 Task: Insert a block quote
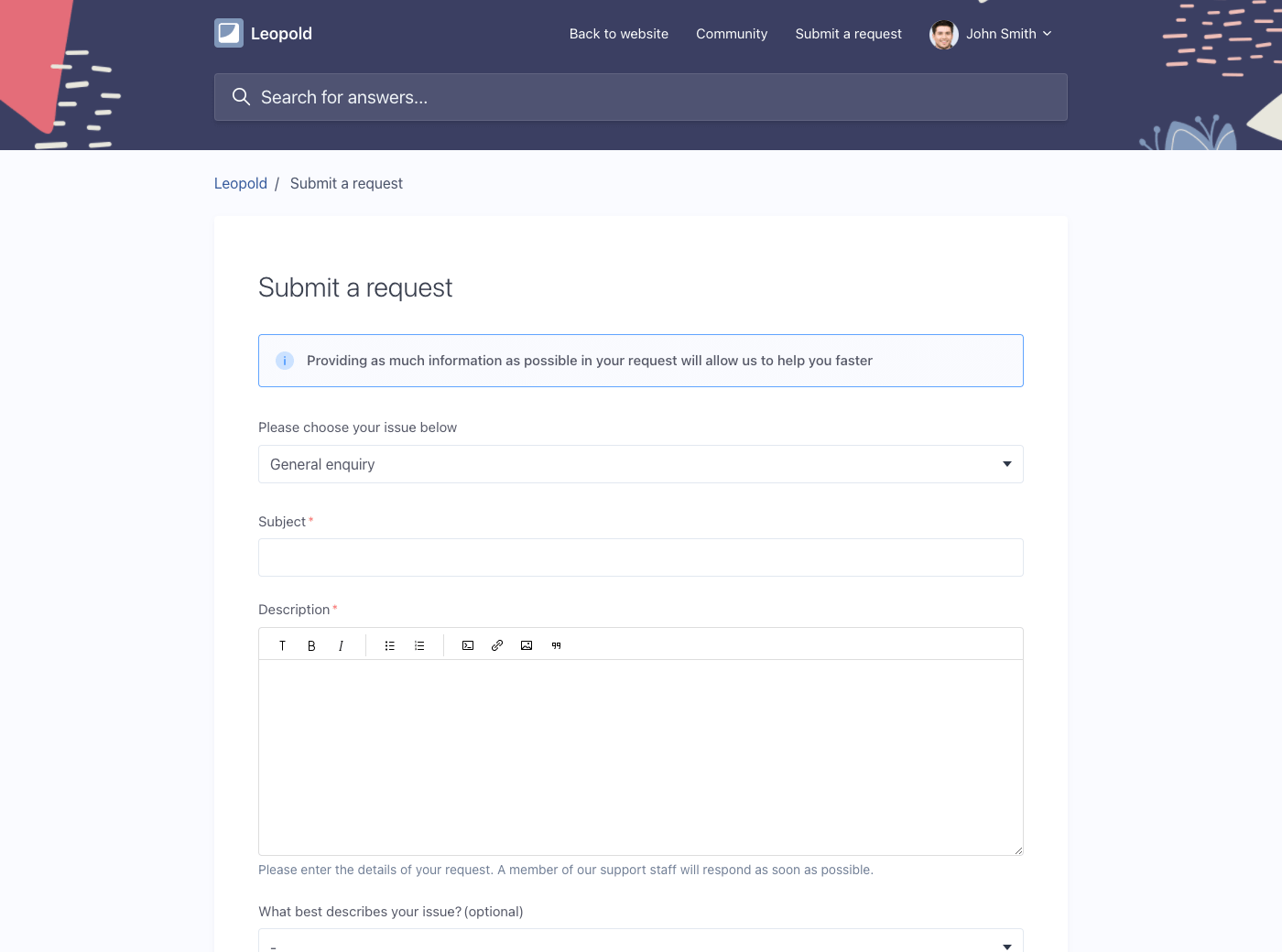click(x=556, y=646)
